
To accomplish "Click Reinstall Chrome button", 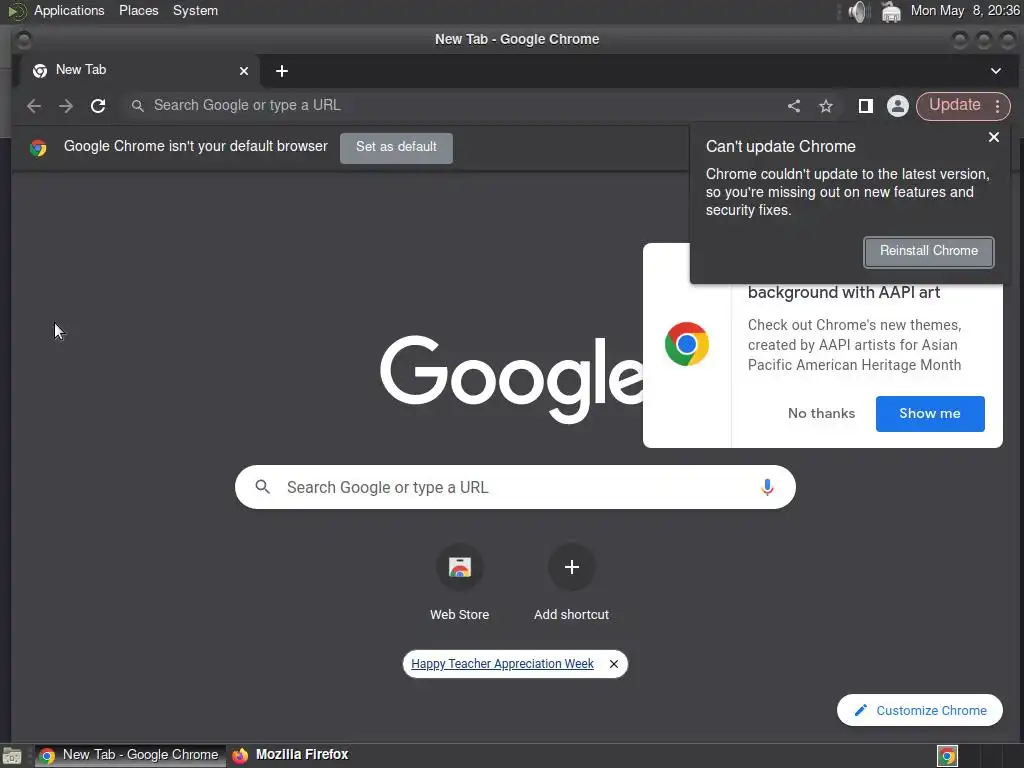I will 929,251.
